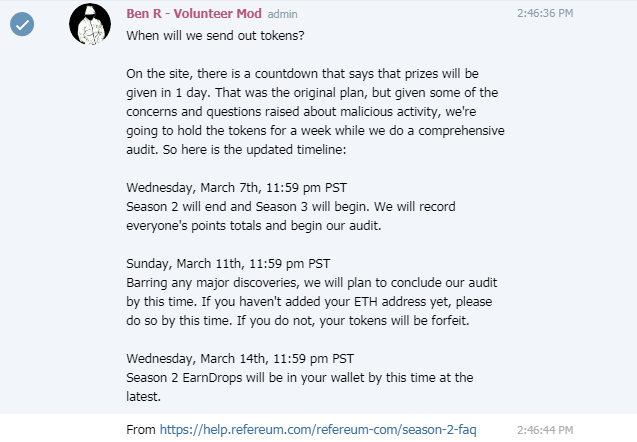This screenshot has height=442, width=637.
Task: Open Ben R's profile avatar
Action: click(x=89, y=24)
